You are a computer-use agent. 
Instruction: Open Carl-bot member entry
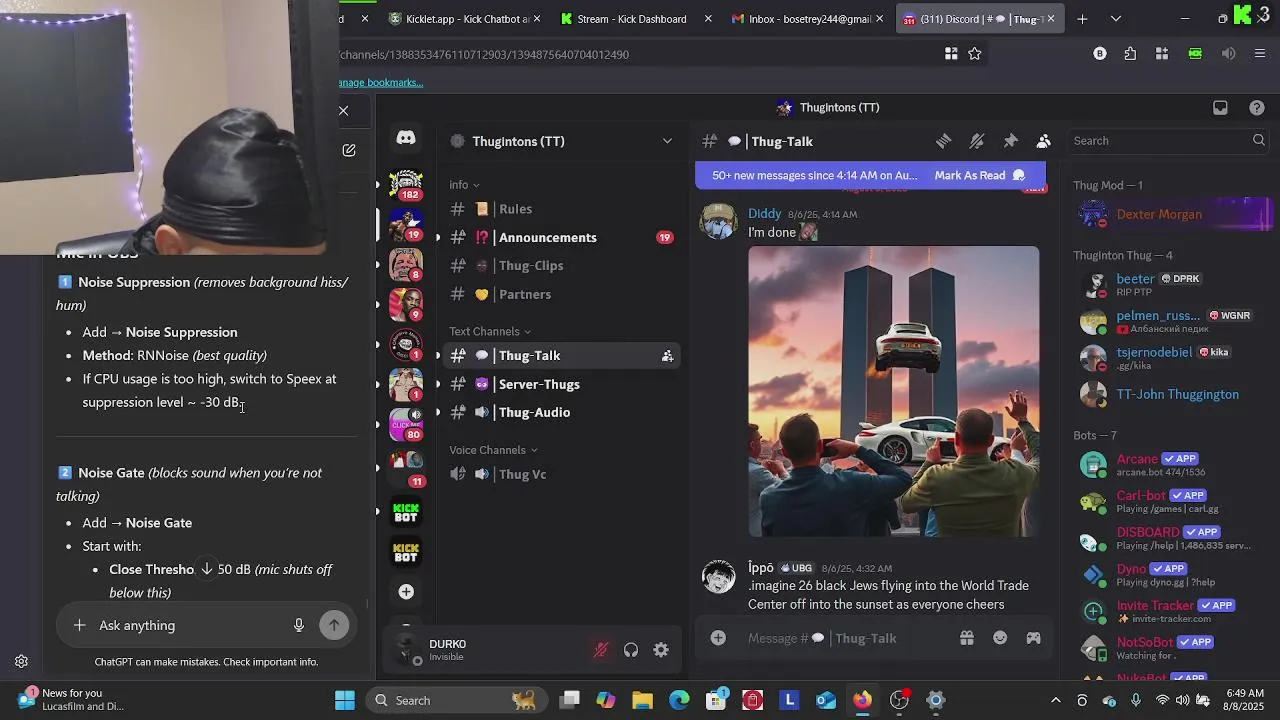coord(1172,502)
